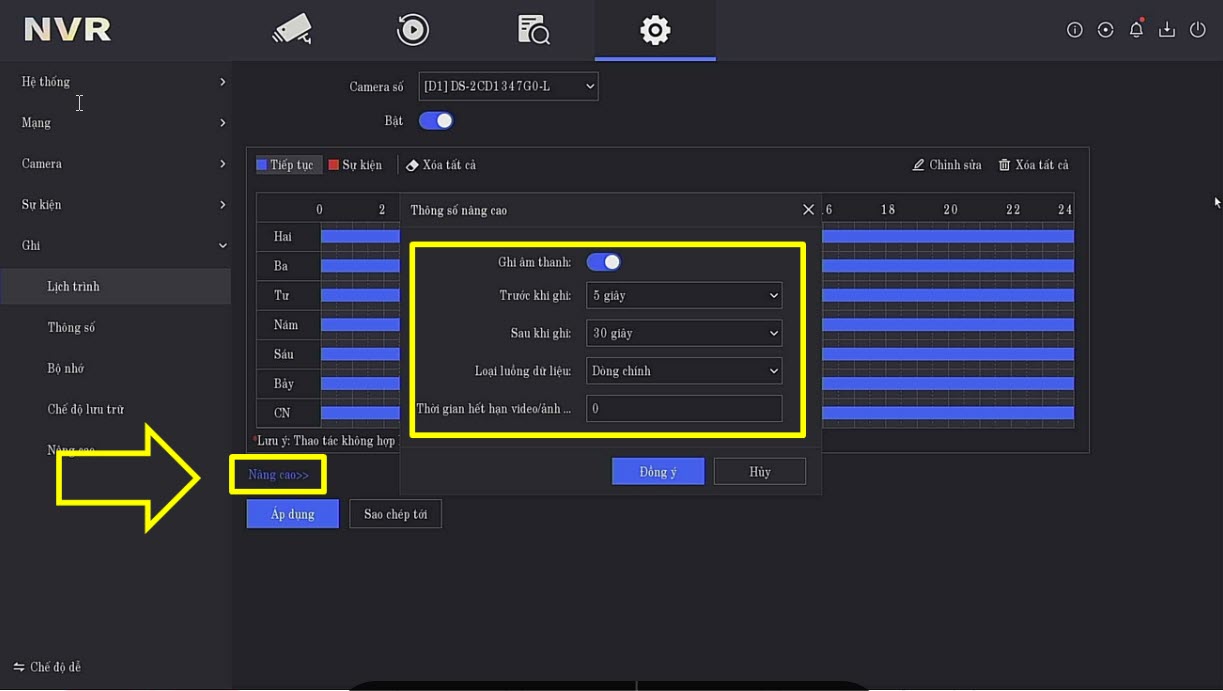Switch mode via Chế độ dễ

[48, 667]
